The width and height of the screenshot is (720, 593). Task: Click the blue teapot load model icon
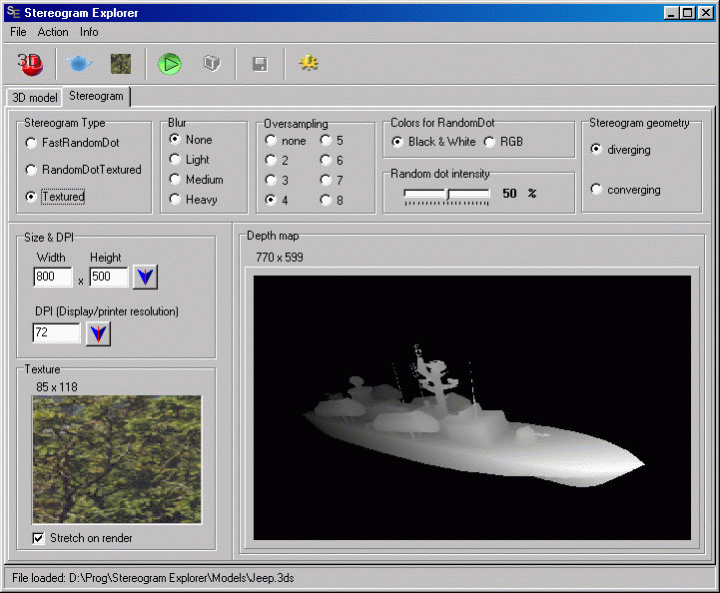point(79,64)
